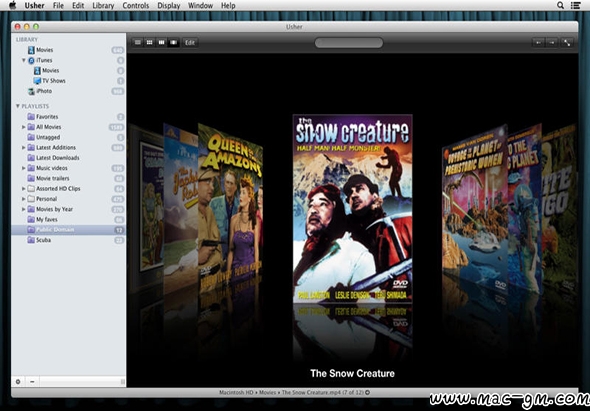Viewport: 590px width, 411px height.
Task: Open the Edit menu in menu bar
Action: (78, 5)
